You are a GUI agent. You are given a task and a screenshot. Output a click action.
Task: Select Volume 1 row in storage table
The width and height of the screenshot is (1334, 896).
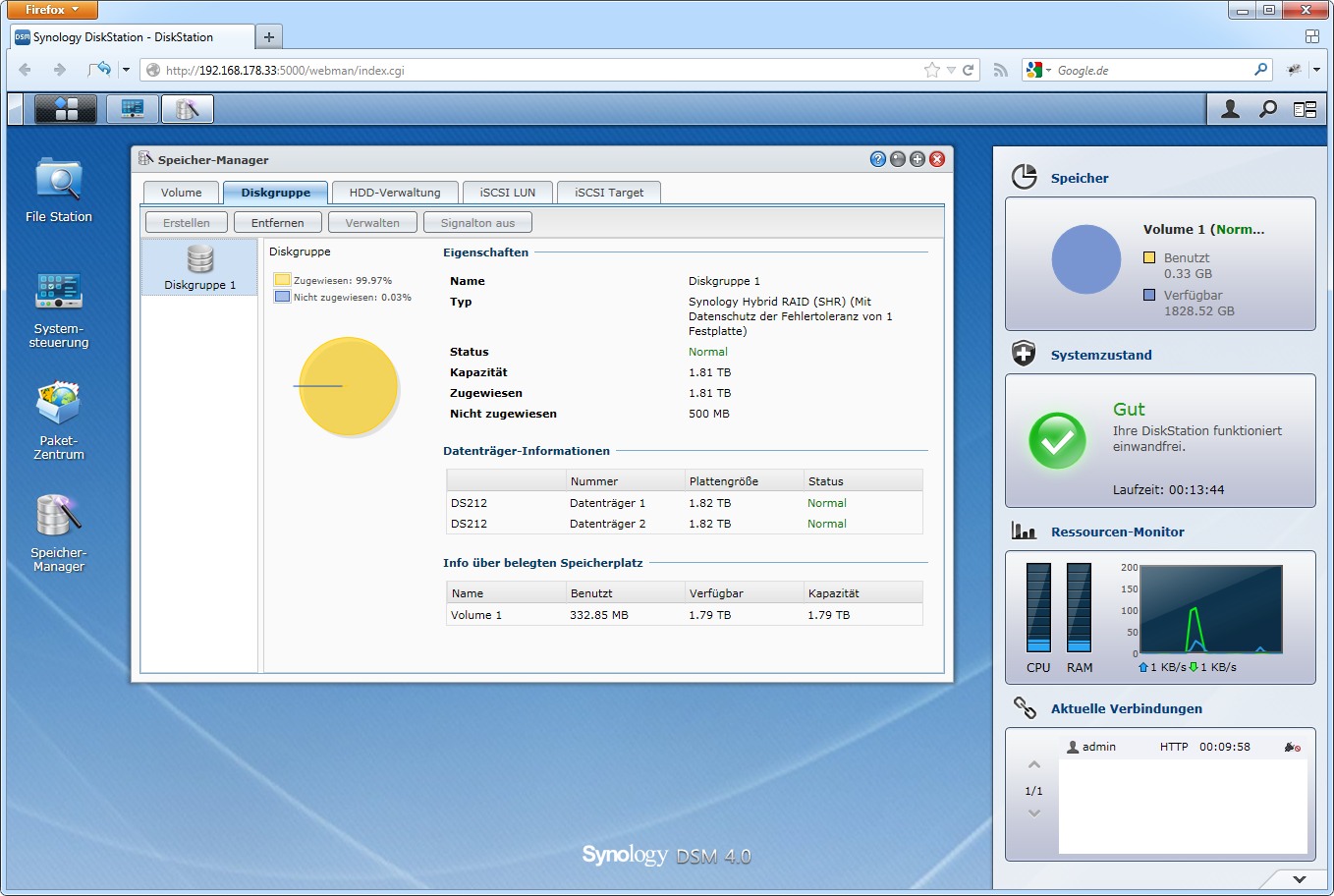[x=685, y=615]
